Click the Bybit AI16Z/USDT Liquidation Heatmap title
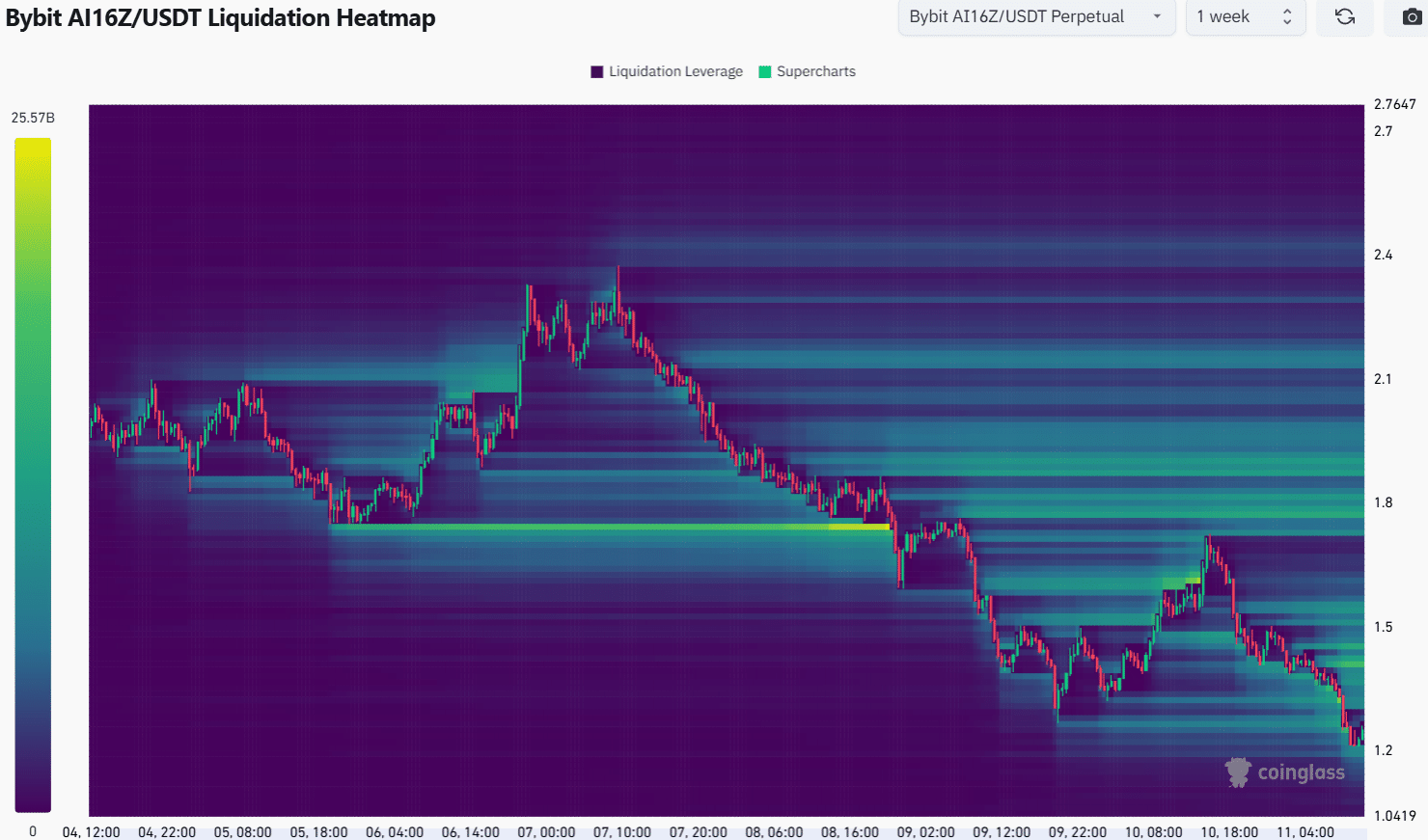This screenshot has width=1428, height=840. tap(220, 17)
